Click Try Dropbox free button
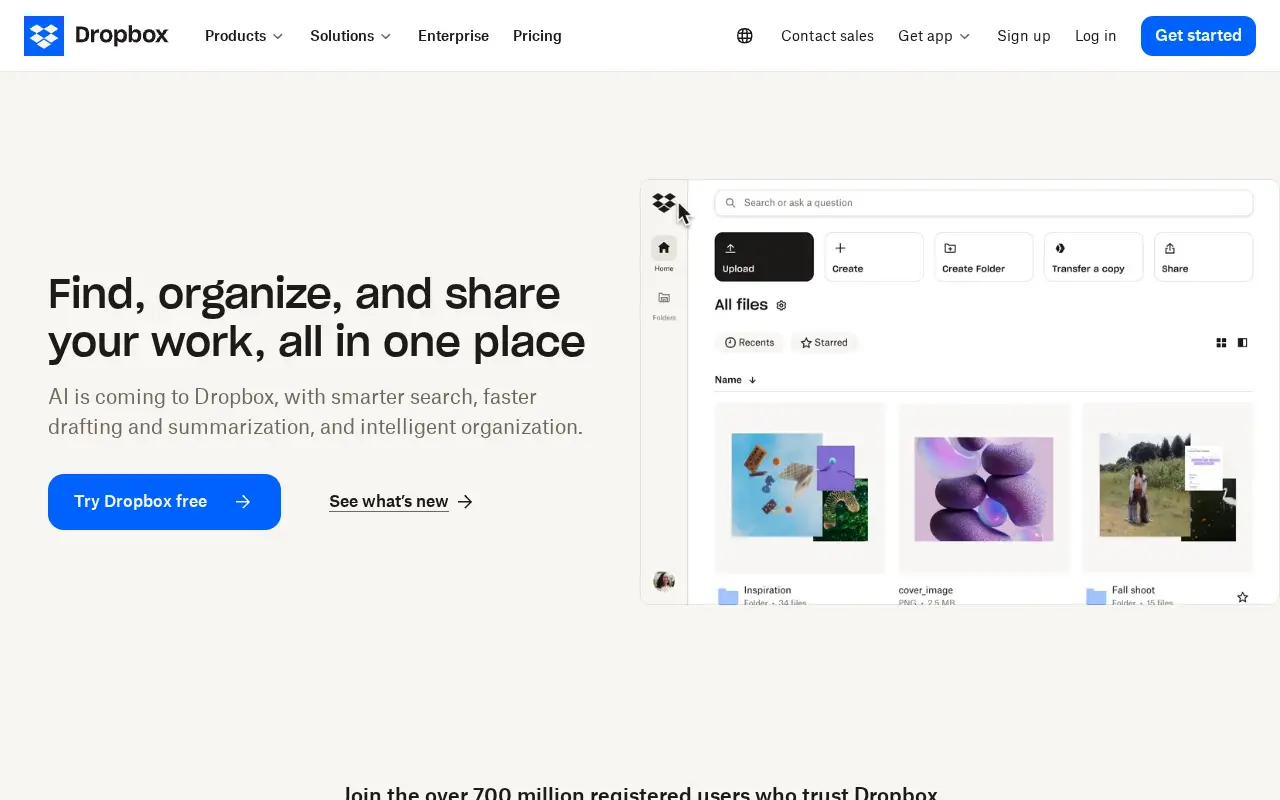The image size is (1280, 800). [164, 502]
